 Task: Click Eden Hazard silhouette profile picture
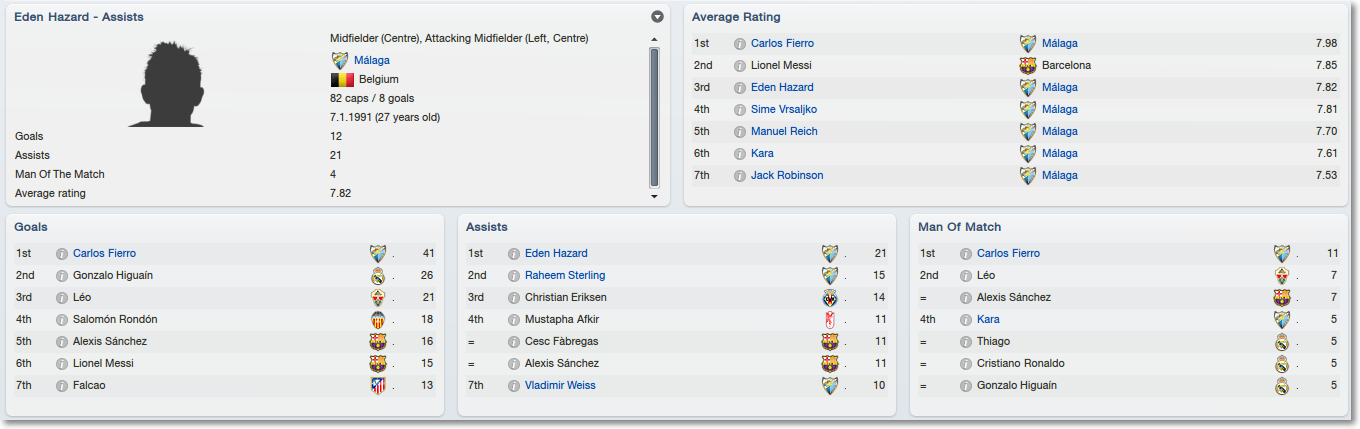coord(166,84)
